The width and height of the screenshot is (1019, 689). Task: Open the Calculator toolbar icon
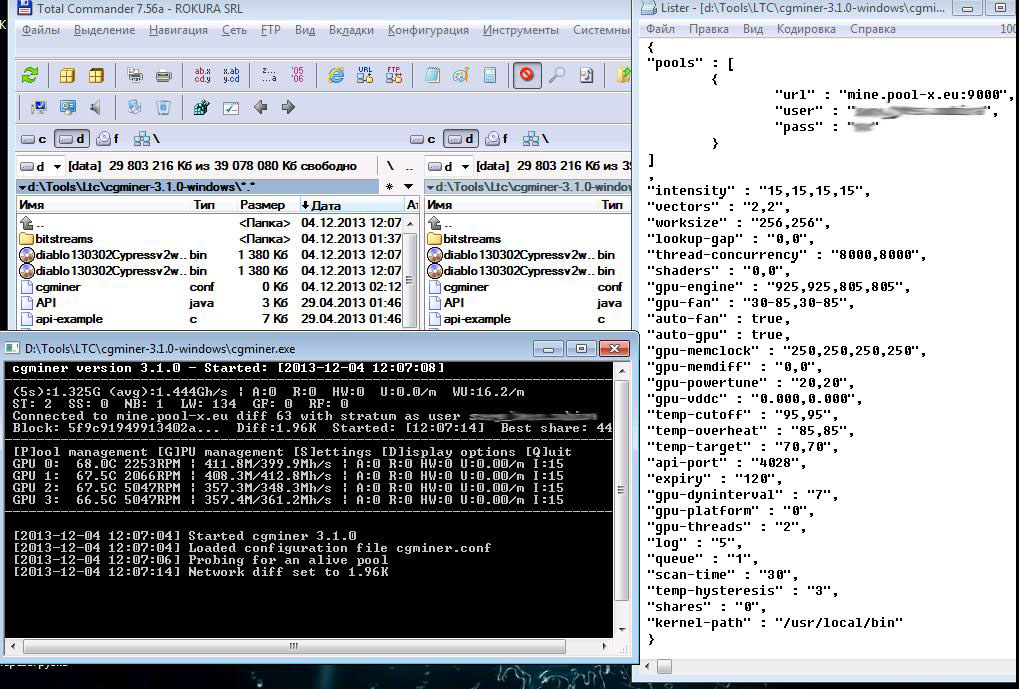490,75
